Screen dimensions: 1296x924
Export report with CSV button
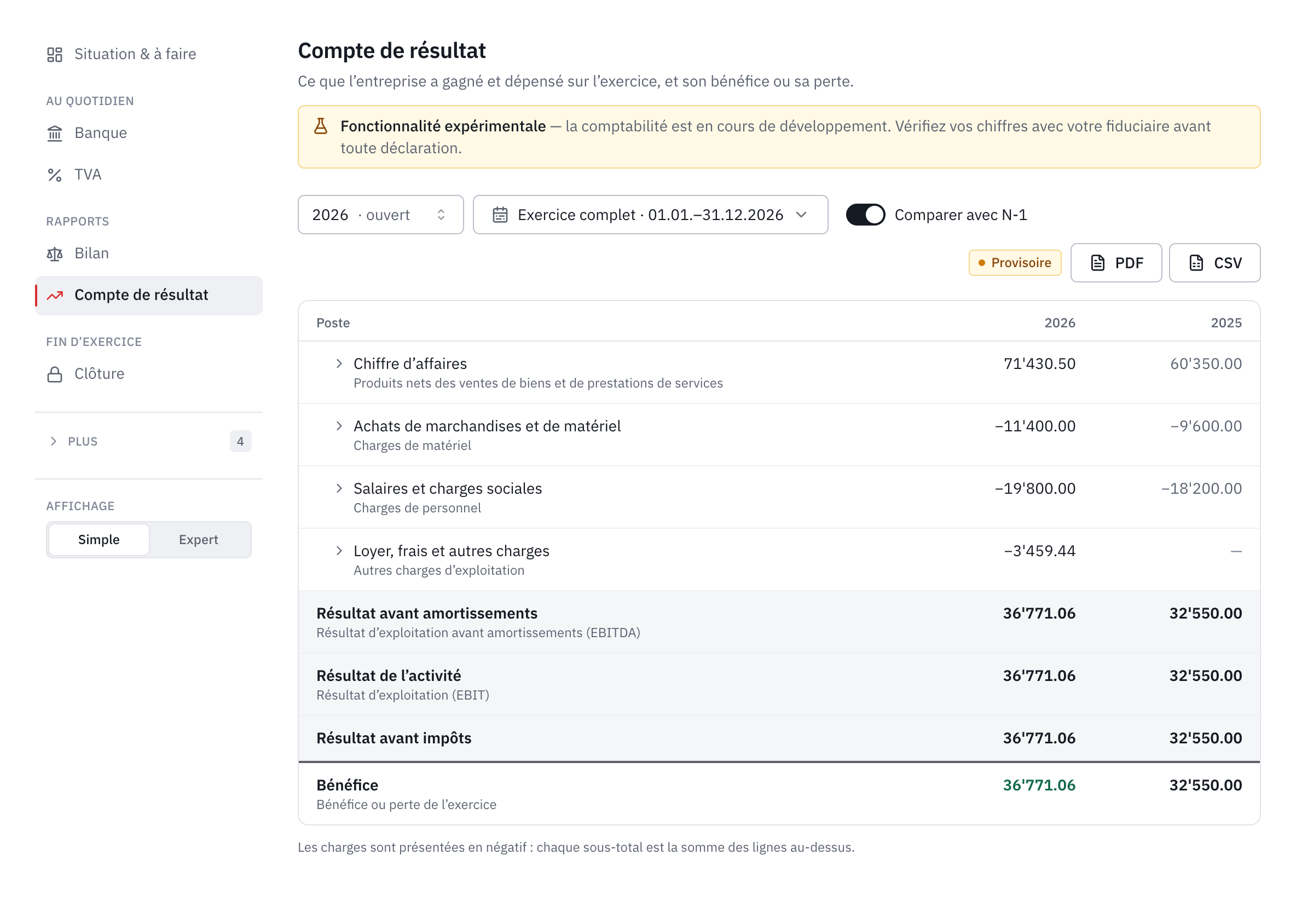click(1214, 263)
